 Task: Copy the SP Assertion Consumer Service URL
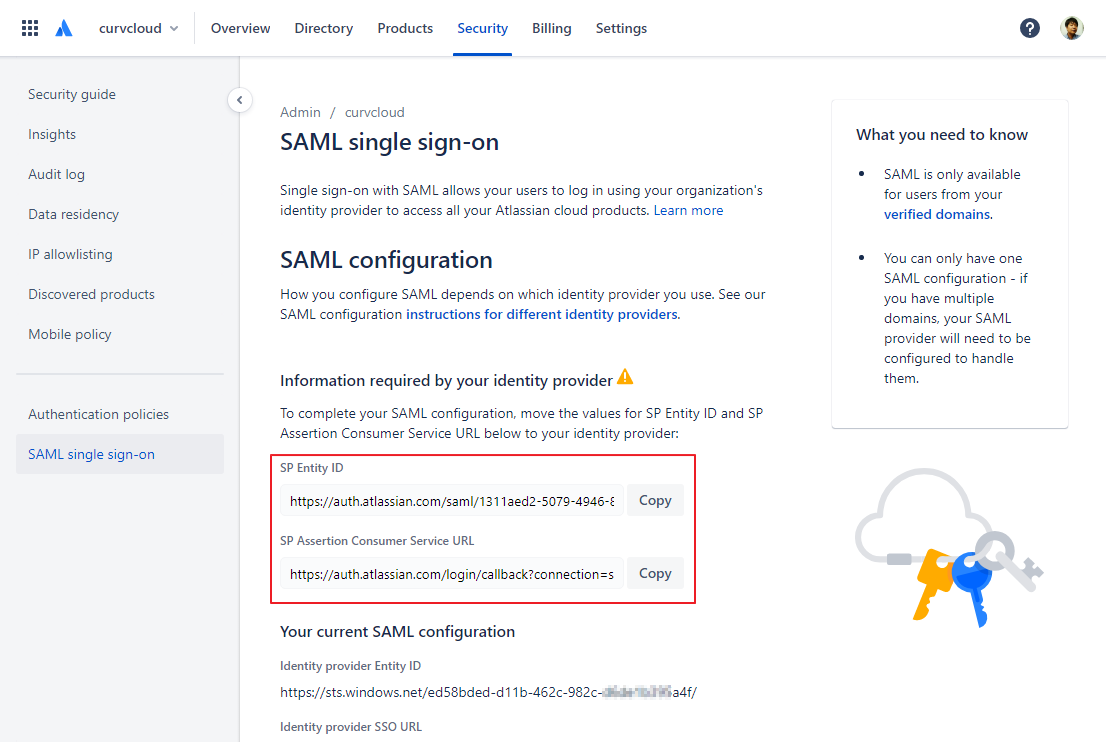pyautogui.click(x=655, y=573)
